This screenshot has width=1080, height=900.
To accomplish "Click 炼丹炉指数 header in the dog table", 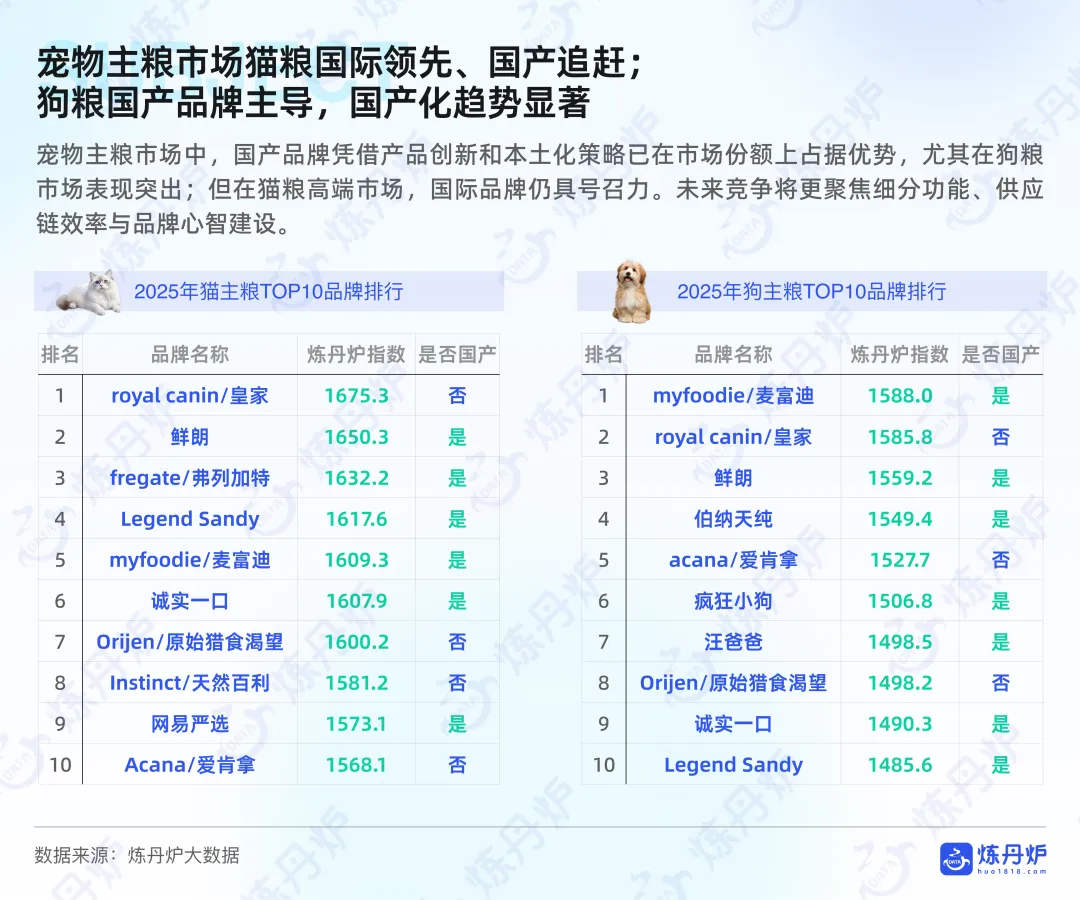I will pyautogui.click(x=900, y=355).
